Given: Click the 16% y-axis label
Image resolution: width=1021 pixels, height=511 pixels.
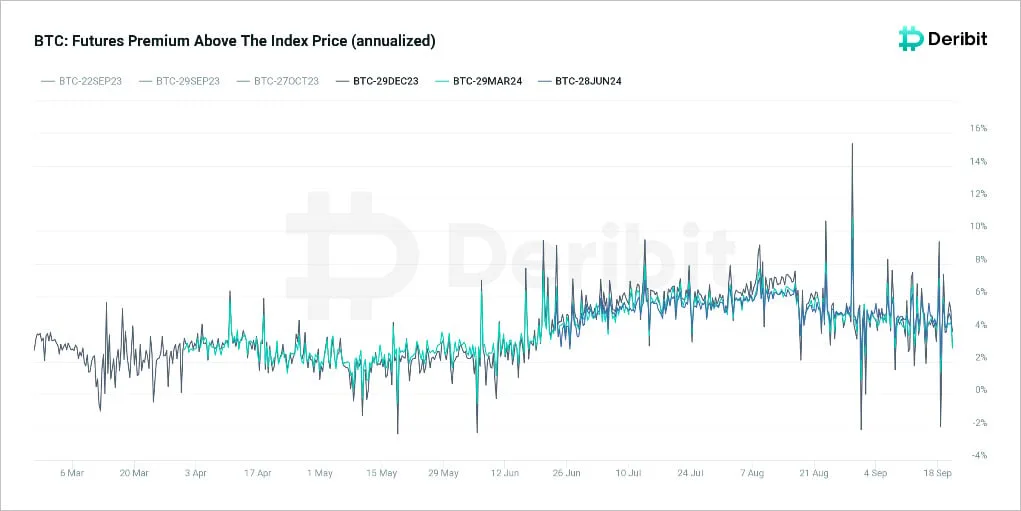Looking at the screenshot, I should tap(979, 128).
